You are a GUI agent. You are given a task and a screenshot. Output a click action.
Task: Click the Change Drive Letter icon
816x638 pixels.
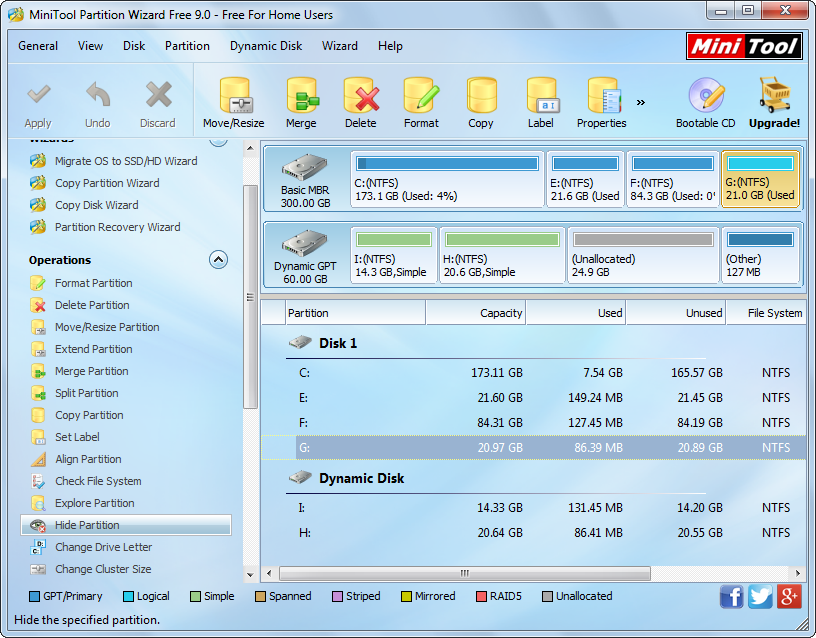click(x=38, y=547)
